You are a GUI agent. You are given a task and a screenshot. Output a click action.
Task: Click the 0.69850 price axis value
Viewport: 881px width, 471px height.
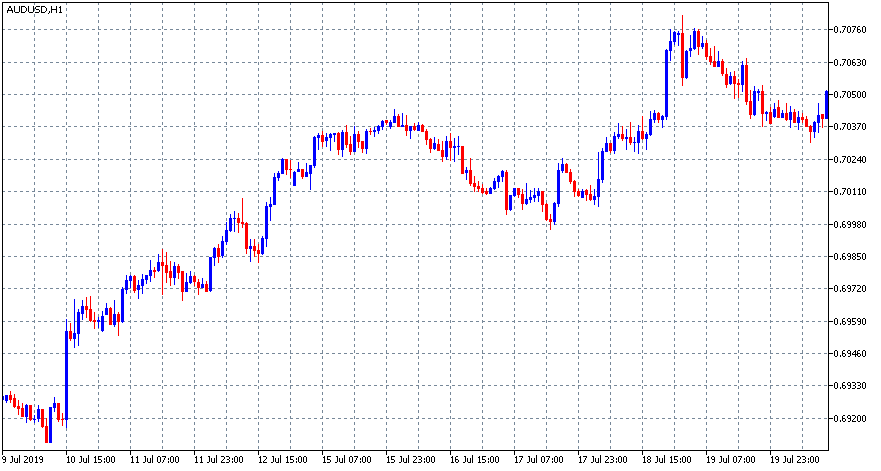click(x=850, y=257)
